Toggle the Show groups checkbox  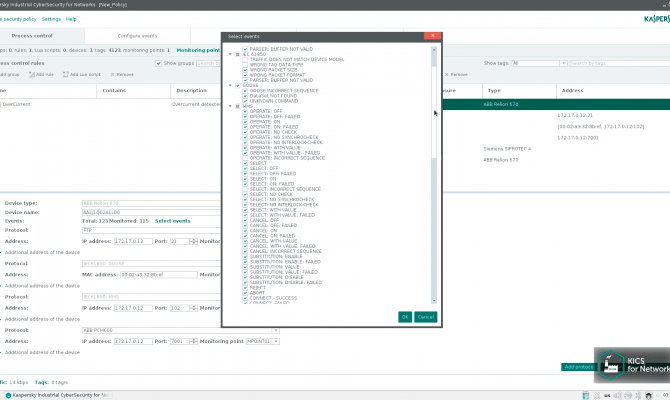point(159,63)
